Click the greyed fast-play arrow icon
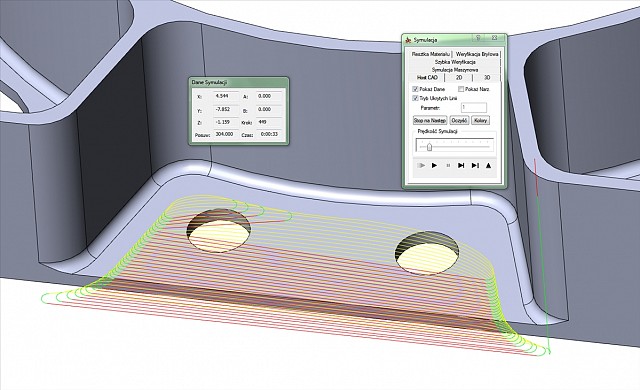Image resolution: width=640 pixels, height=390 pixels. [422, 166]
